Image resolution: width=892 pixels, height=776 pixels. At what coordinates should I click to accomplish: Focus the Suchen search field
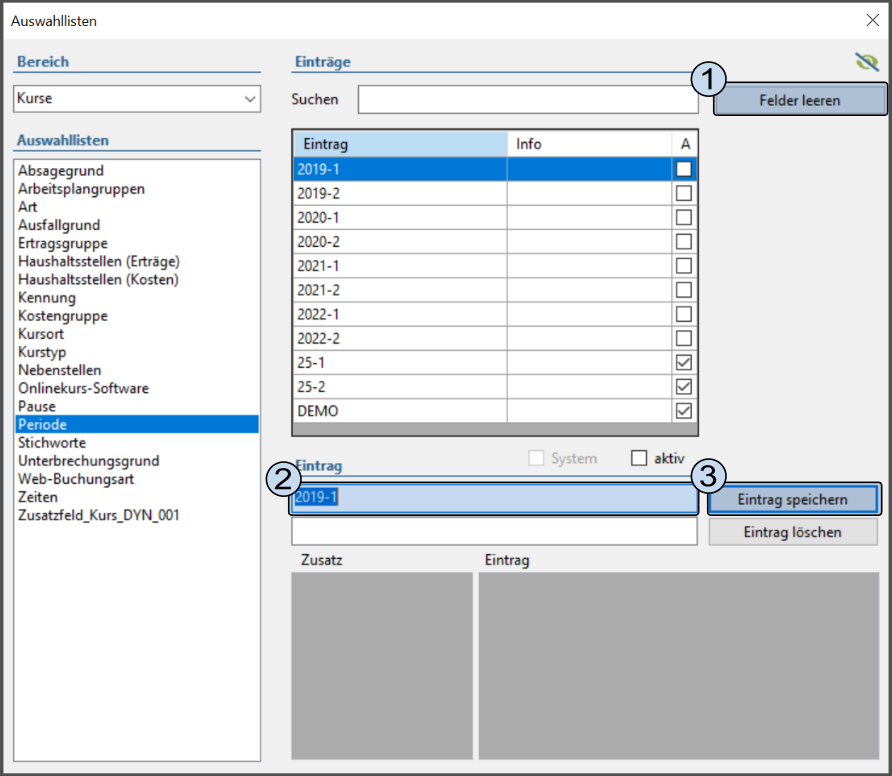point(528,100)
